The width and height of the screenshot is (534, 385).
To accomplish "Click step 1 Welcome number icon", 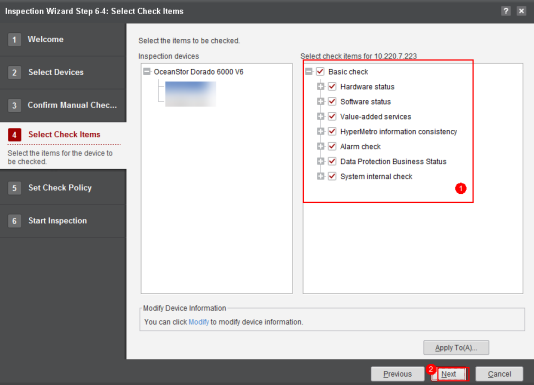I will click(x=14, y=40).
